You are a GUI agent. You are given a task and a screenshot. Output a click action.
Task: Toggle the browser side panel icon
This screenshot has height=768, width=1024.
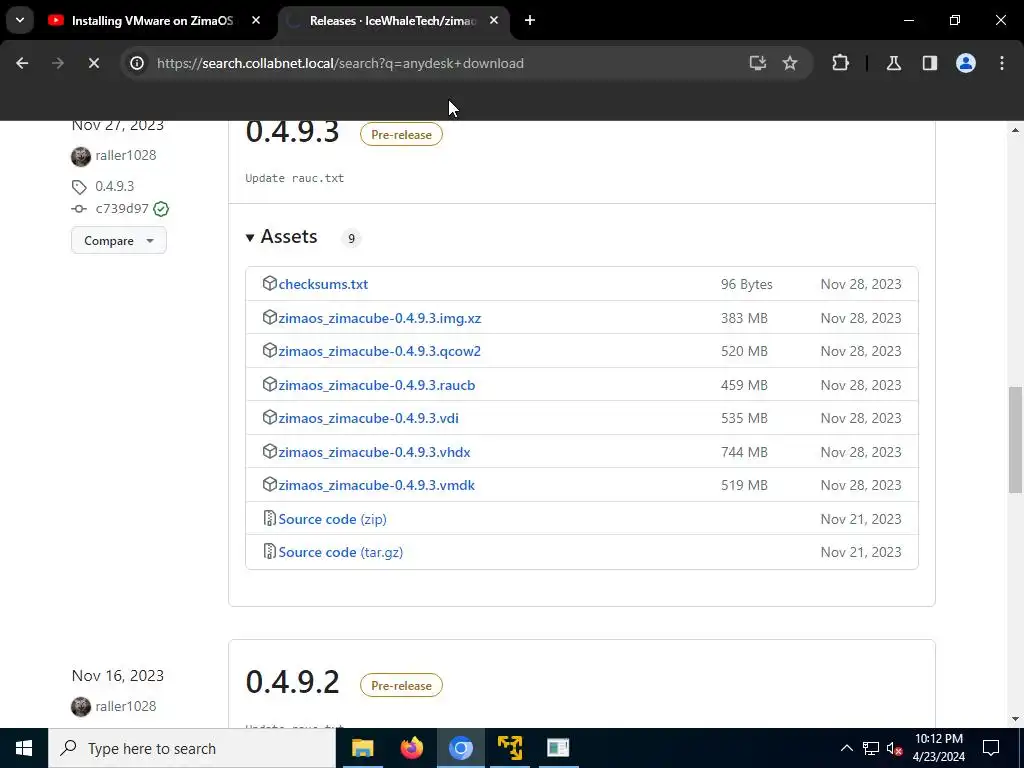click(x=930, y=63)
